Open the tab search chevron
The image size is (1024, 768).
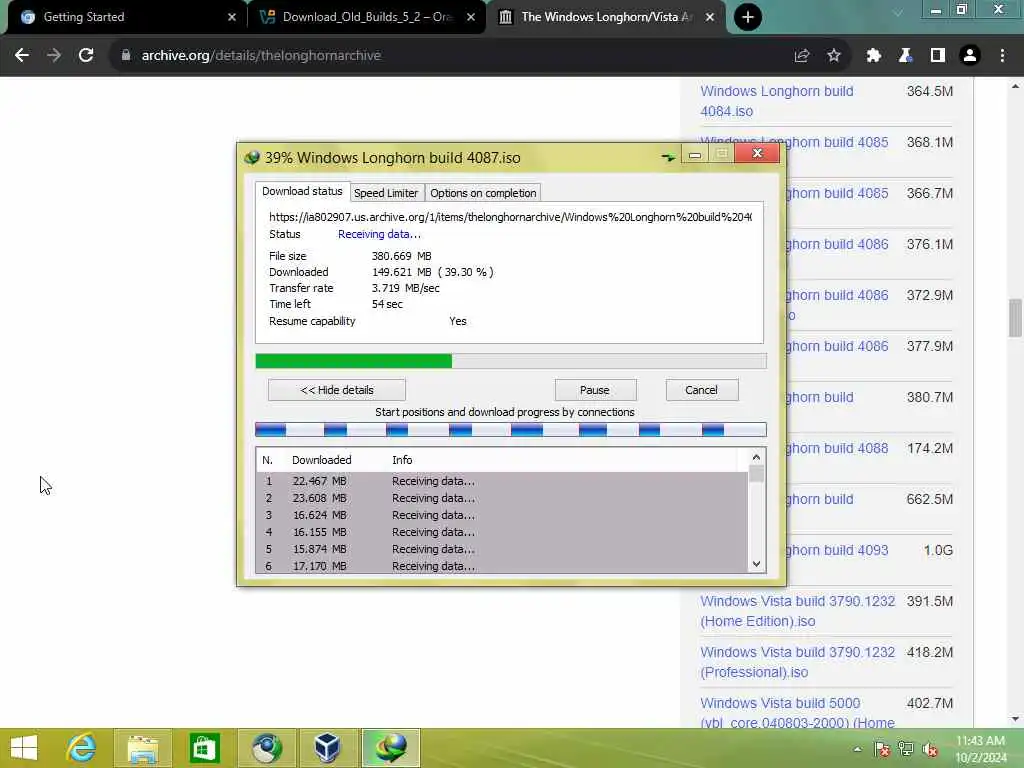898,13
